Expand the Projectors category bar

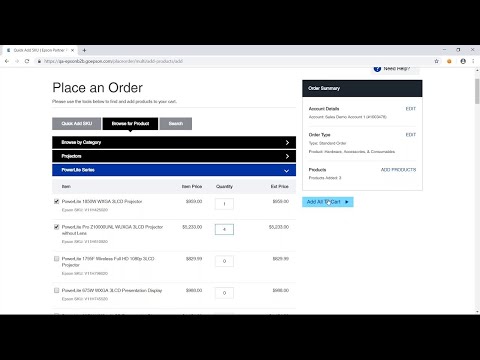(174, 156)
